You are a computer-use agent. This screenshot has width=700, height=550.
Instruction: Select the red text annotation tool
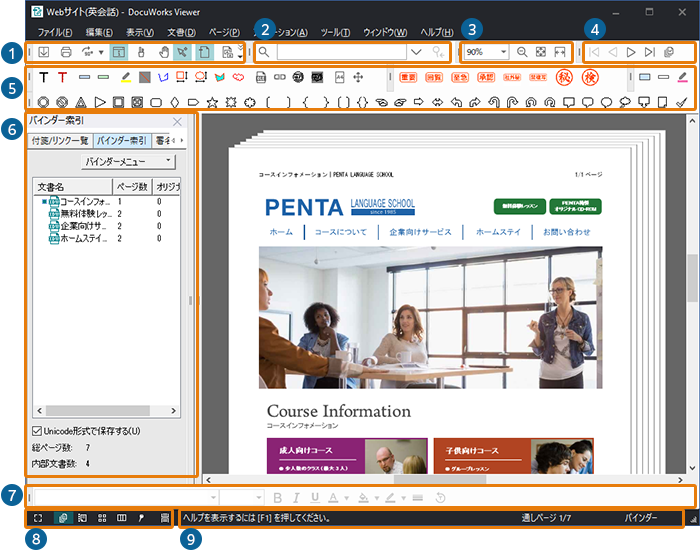[62, 77]
